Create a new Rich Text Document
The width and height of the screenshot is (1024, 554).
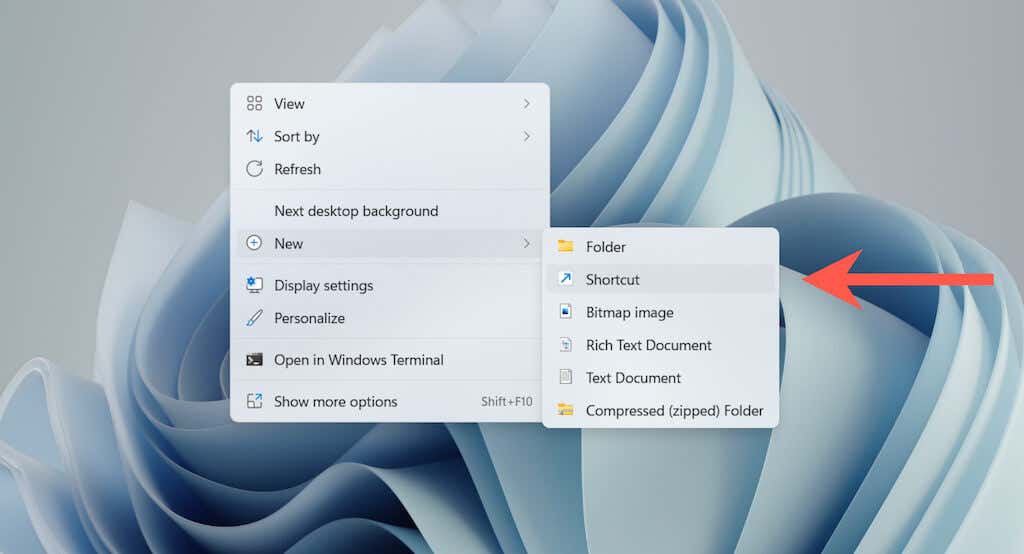(660, 344)
